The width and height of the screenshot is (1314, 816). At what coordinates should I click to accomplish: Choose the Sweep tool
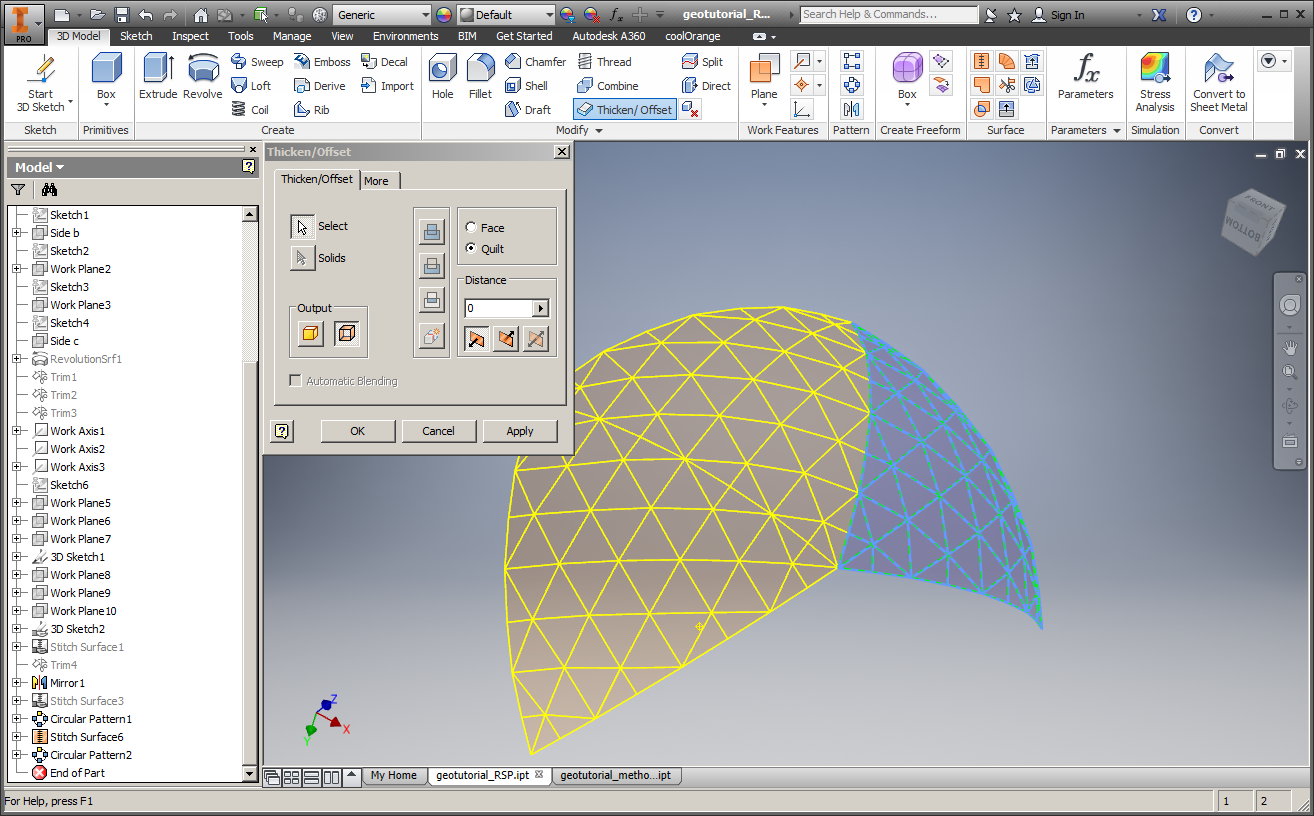pyautogui.click(x=257, y=62)
